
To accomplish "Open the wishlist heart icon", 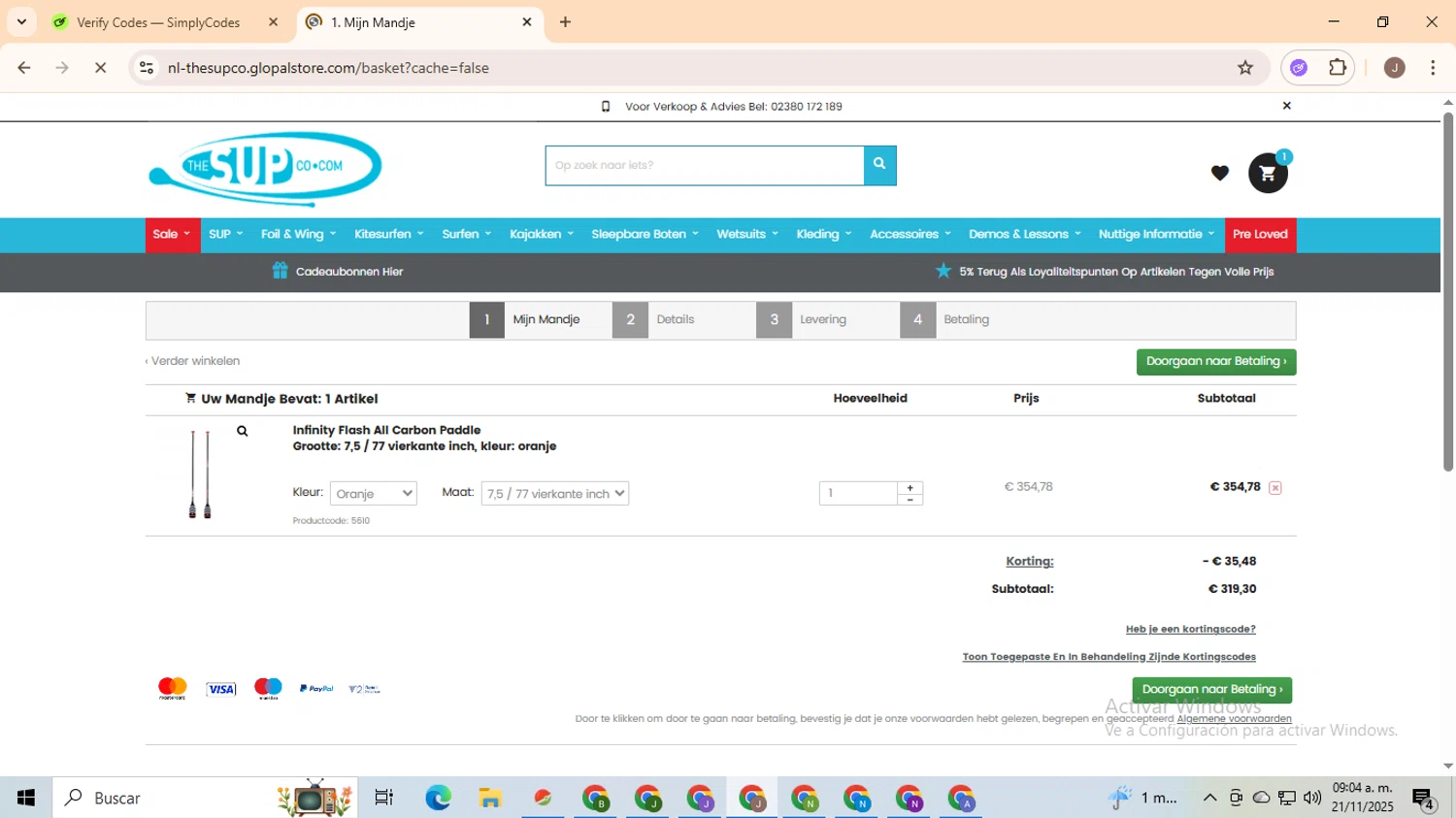I will coord(1220,173).
